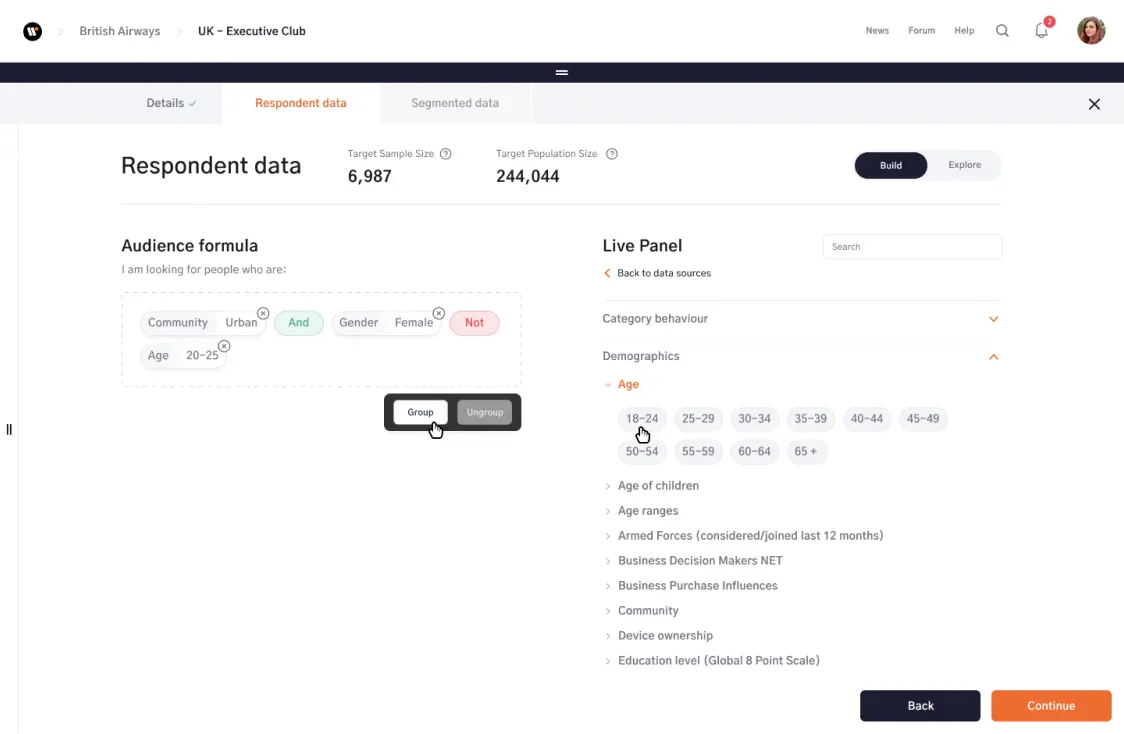Select the 45-49 age chip
This screenshot has width=1124, height=734.
pos(923,419)
